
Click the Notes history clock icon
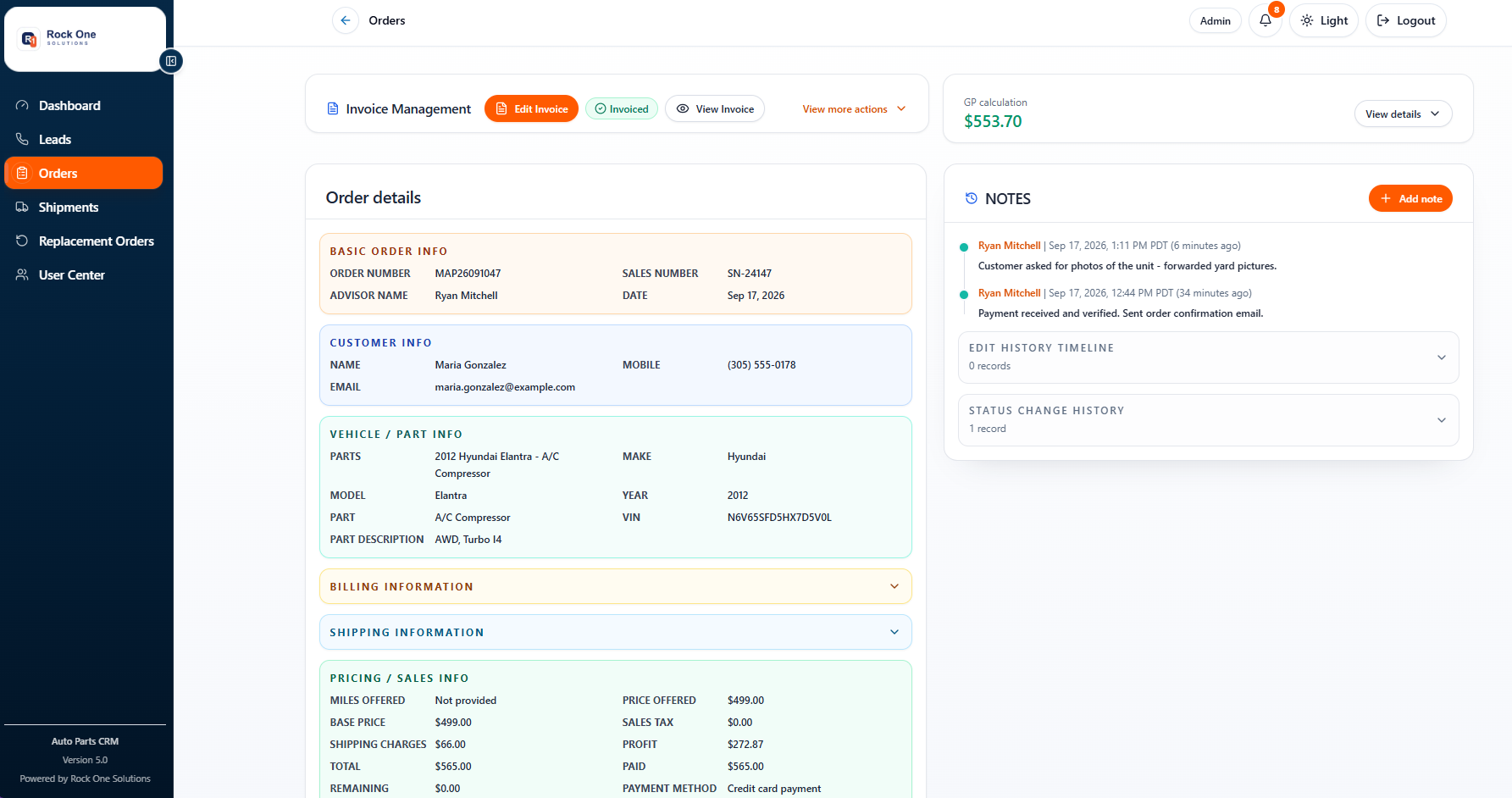tap(972, 198)
